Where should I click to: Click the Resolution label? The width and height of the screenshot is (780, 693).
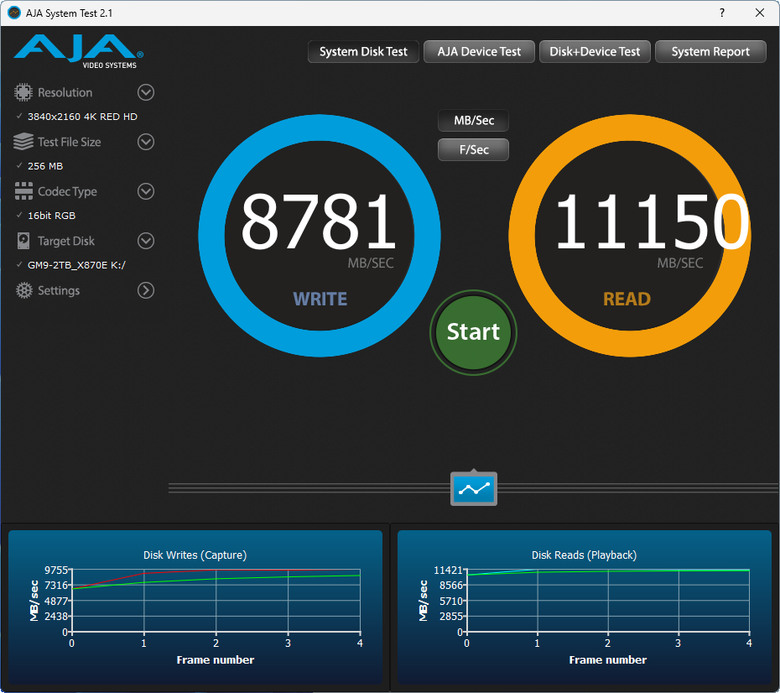point(65,93)
